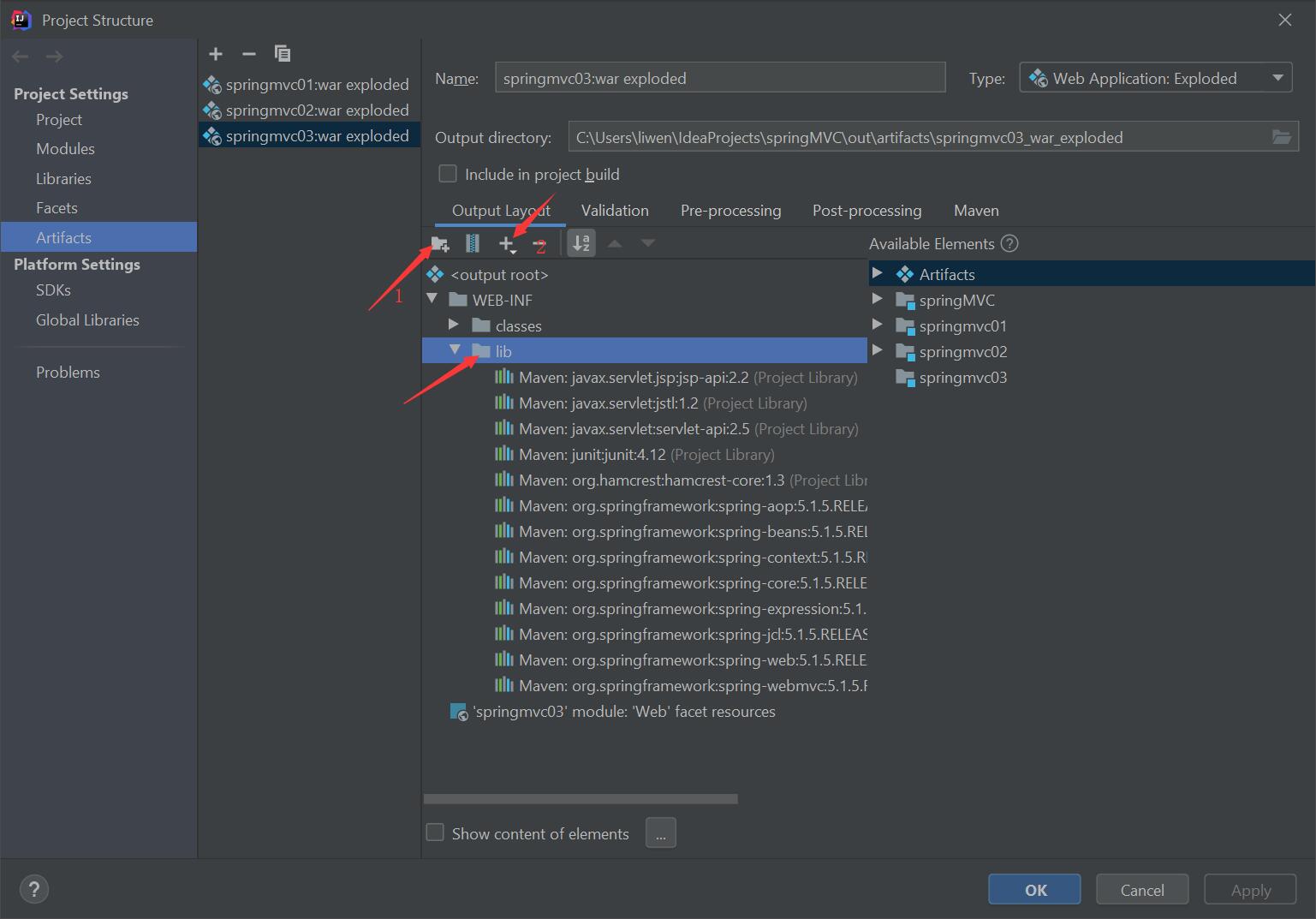The image size is (1316, 919).
Task: Click the IntelliJ IDEA logo in title bar
Action: (21, 20)
